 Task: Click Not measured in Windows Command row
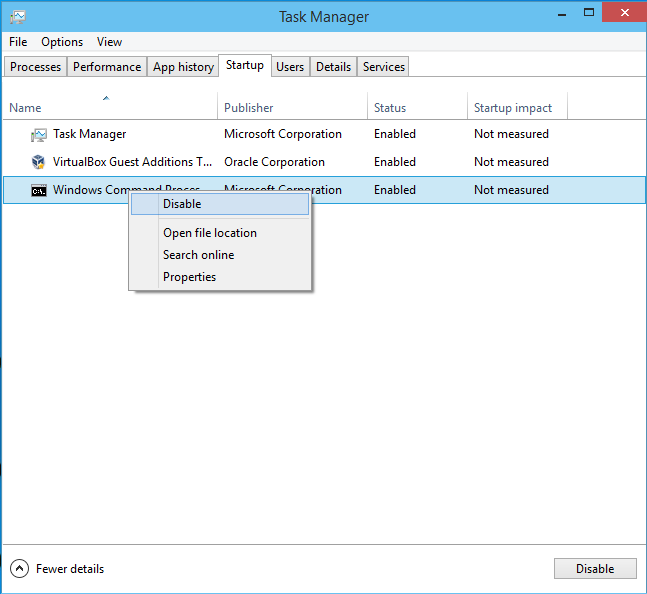click(511, 190)
